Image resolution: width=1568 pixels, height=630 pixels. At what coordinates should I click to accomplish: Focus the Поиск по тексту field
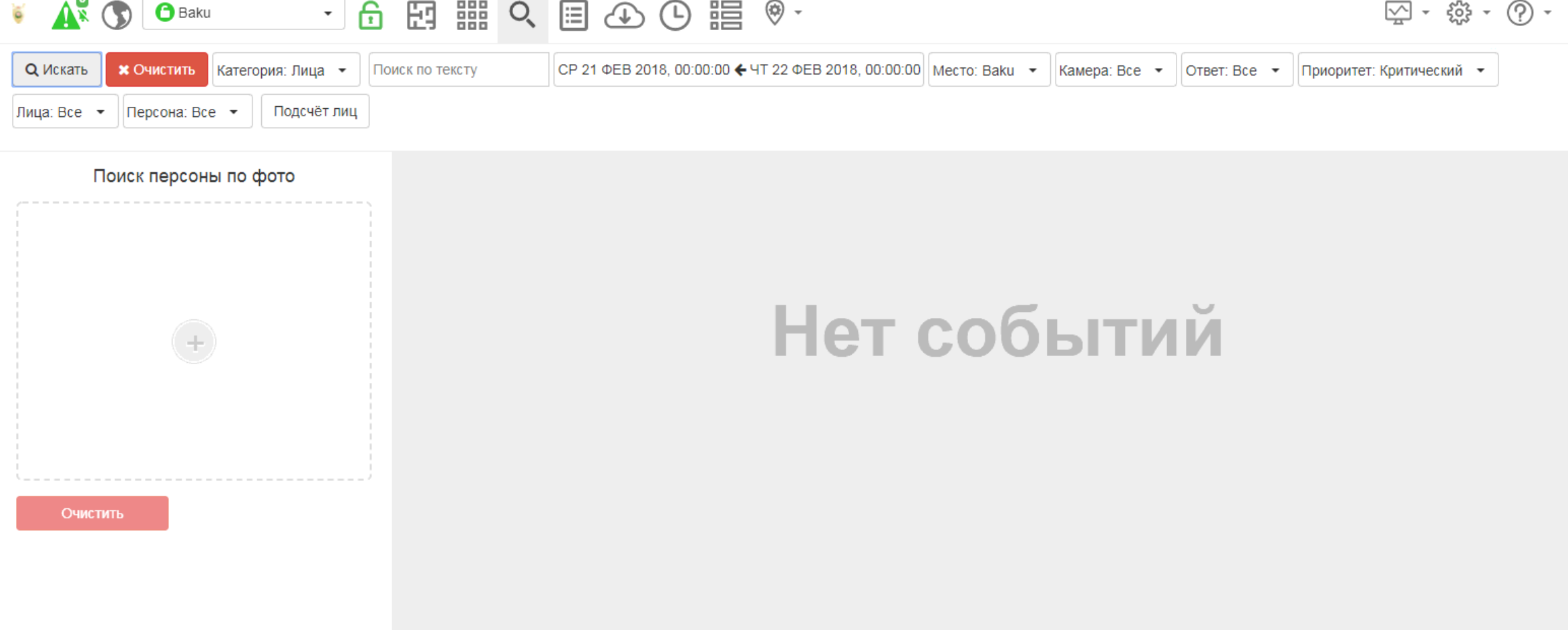(458, 69)
